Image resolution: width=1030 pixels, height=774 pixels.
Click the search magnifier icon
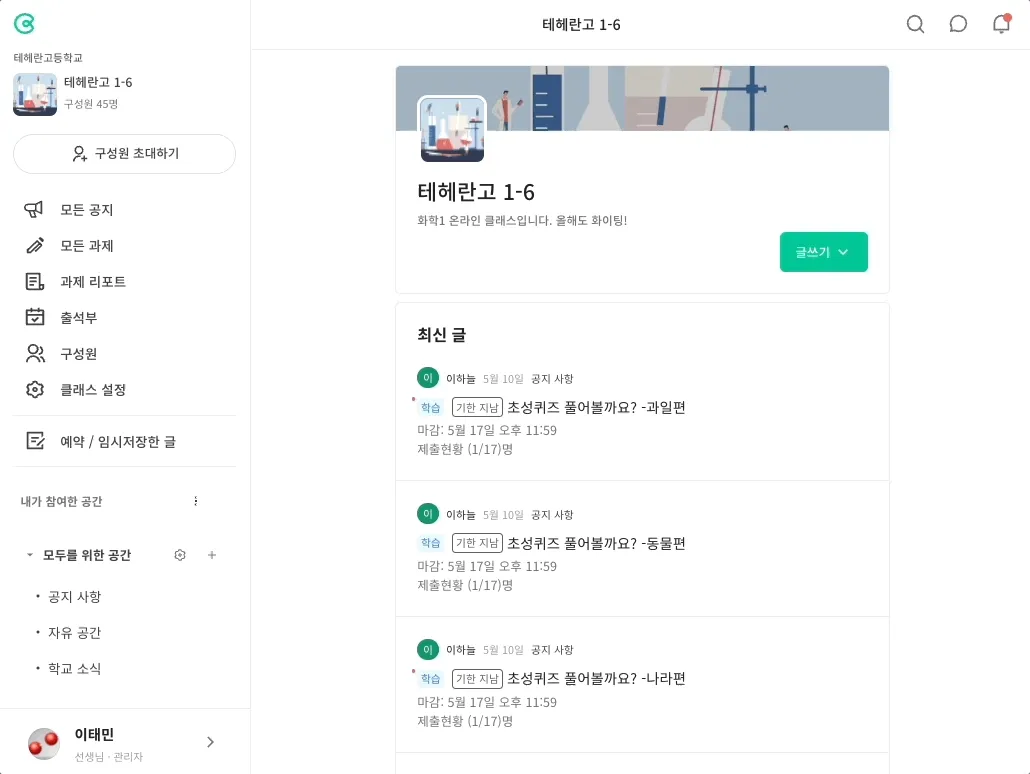[x=915, y=24]
